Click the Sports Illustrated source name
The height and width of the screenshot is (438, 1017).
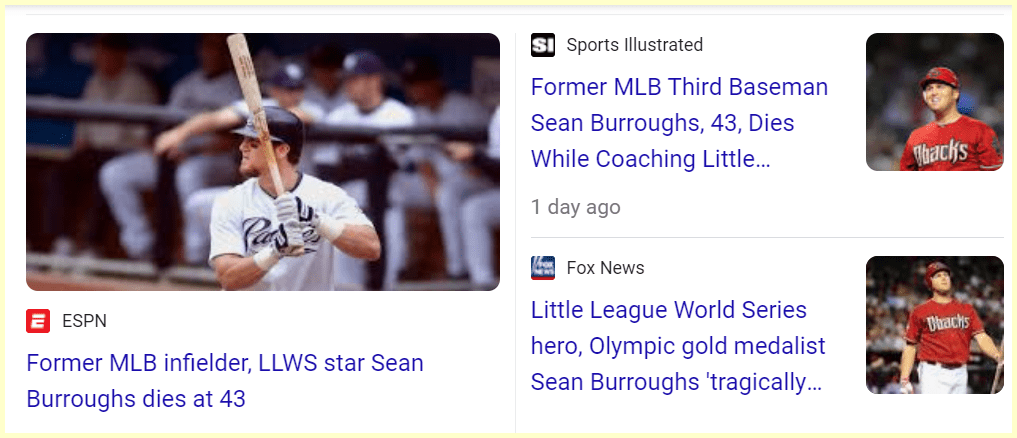pyautogui.click(x=634, y=45)
